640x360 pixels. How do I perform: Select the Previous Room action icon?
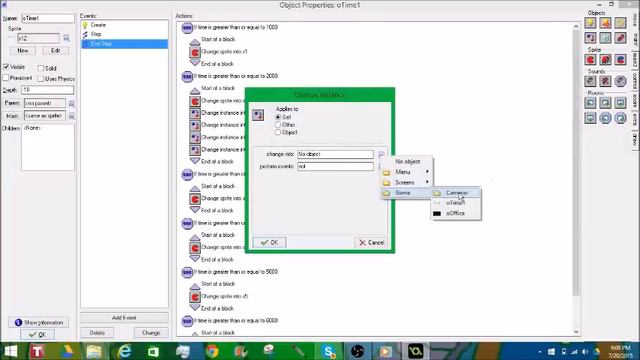click(x=590, y=103)
